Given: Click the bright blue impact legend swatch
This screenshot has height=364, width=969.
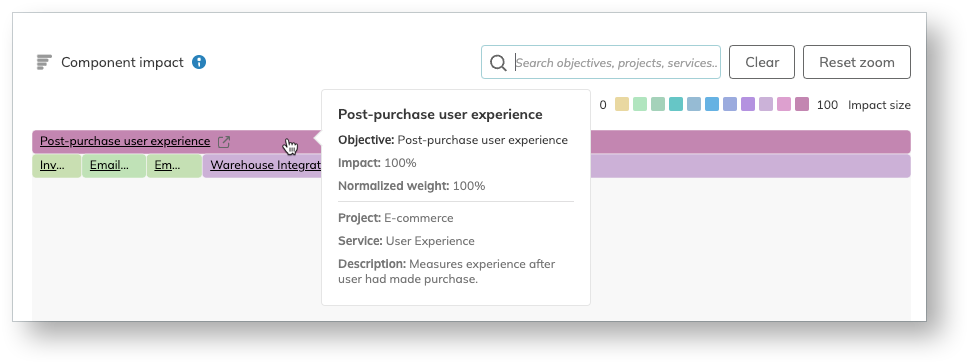Looking at the screenshot, I should tap(712, 104).
